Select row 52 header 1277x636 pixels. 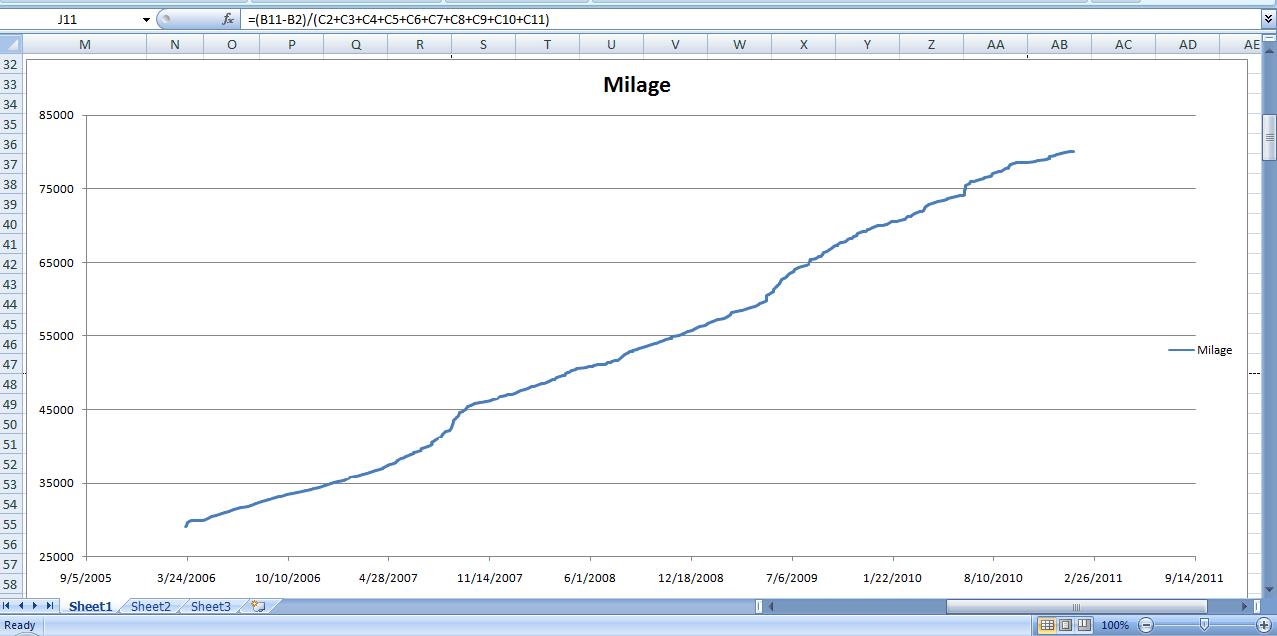(x=11, y=464)
